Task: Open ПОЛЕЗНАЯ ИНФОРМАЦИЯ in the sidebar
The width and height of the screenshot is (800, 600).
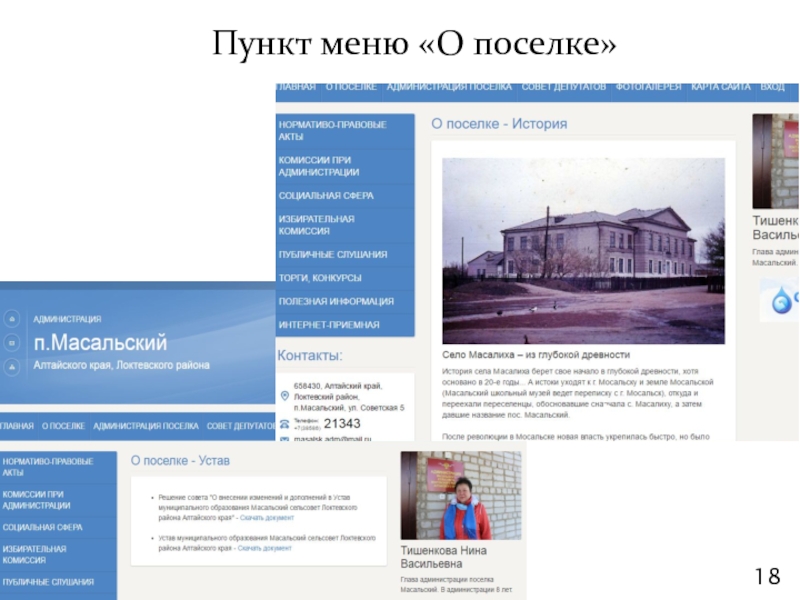Action: pos(345,302)
